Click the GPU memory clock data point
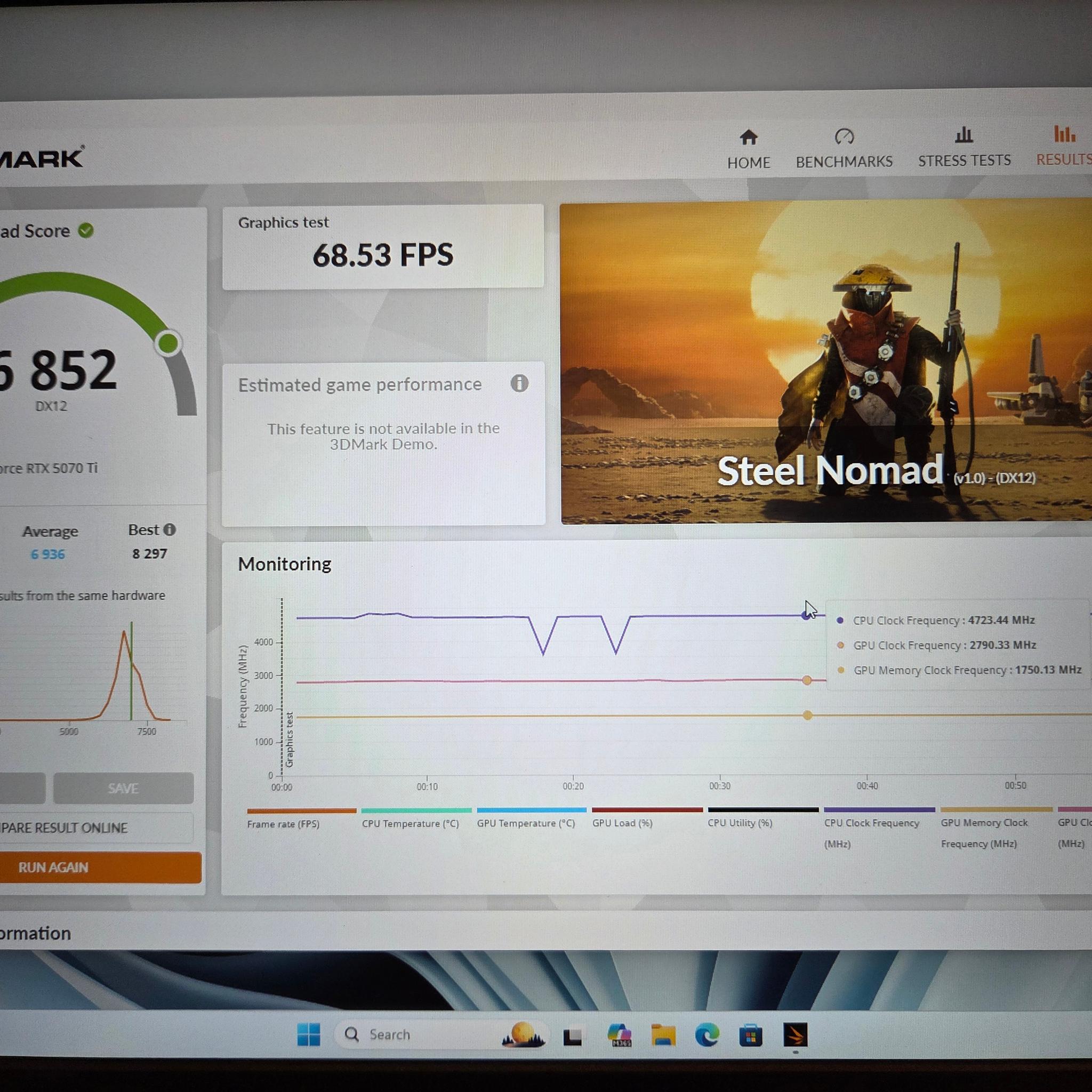 coord(808,715)
